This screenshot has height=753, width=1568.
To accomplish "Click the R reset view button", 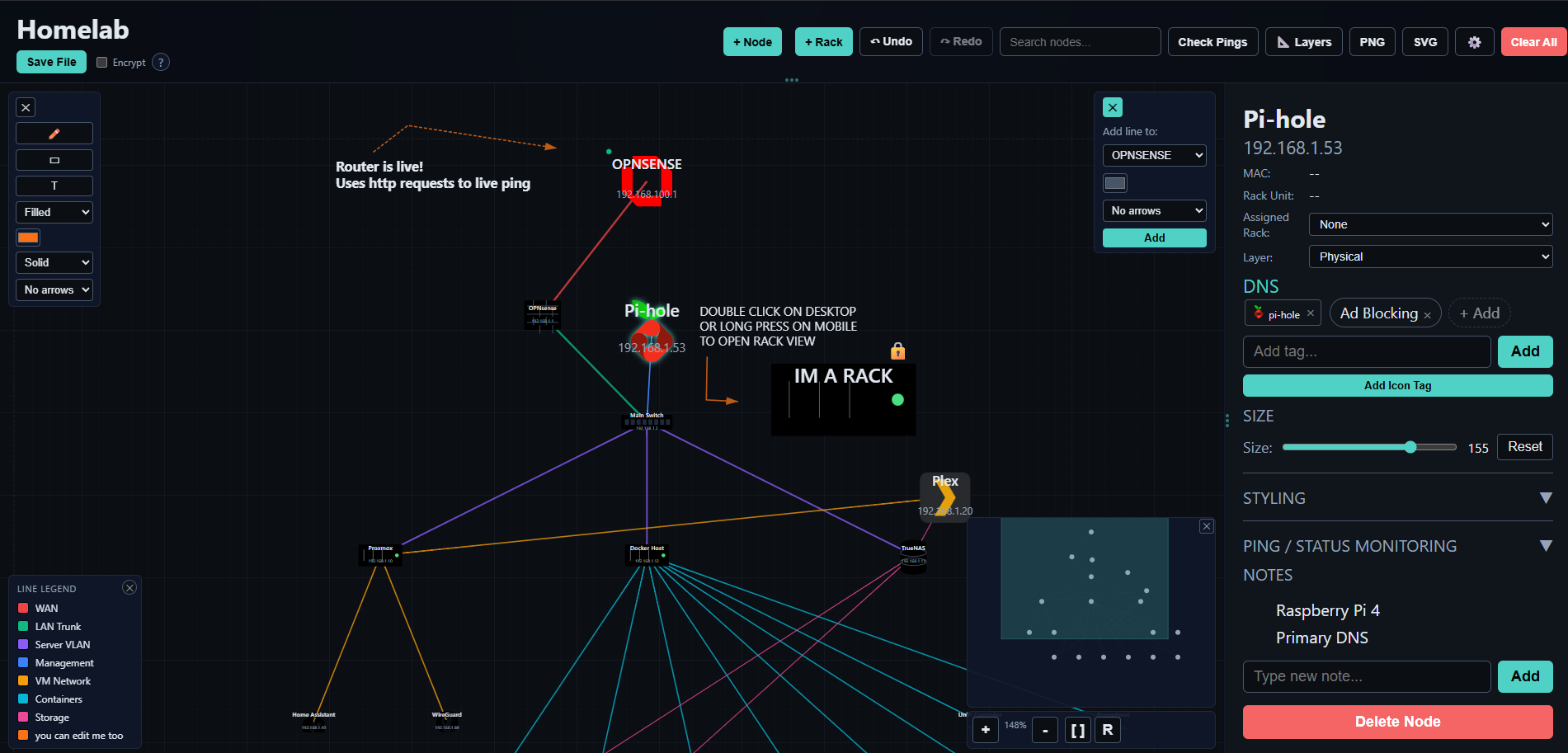I will [x=1108, y=730].
